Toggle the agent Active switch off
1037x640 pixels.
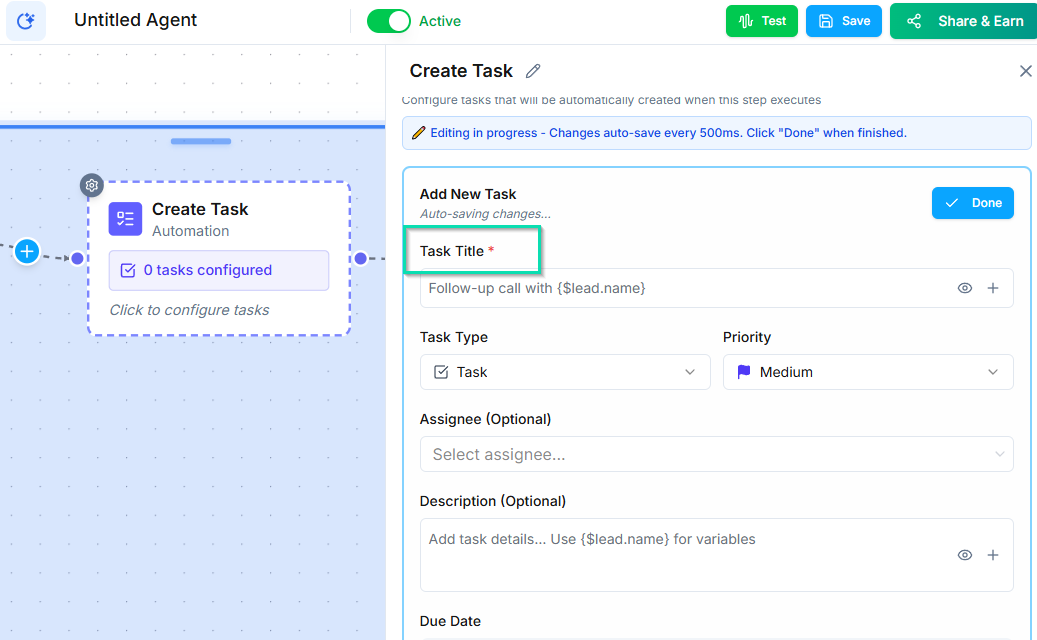389,20
